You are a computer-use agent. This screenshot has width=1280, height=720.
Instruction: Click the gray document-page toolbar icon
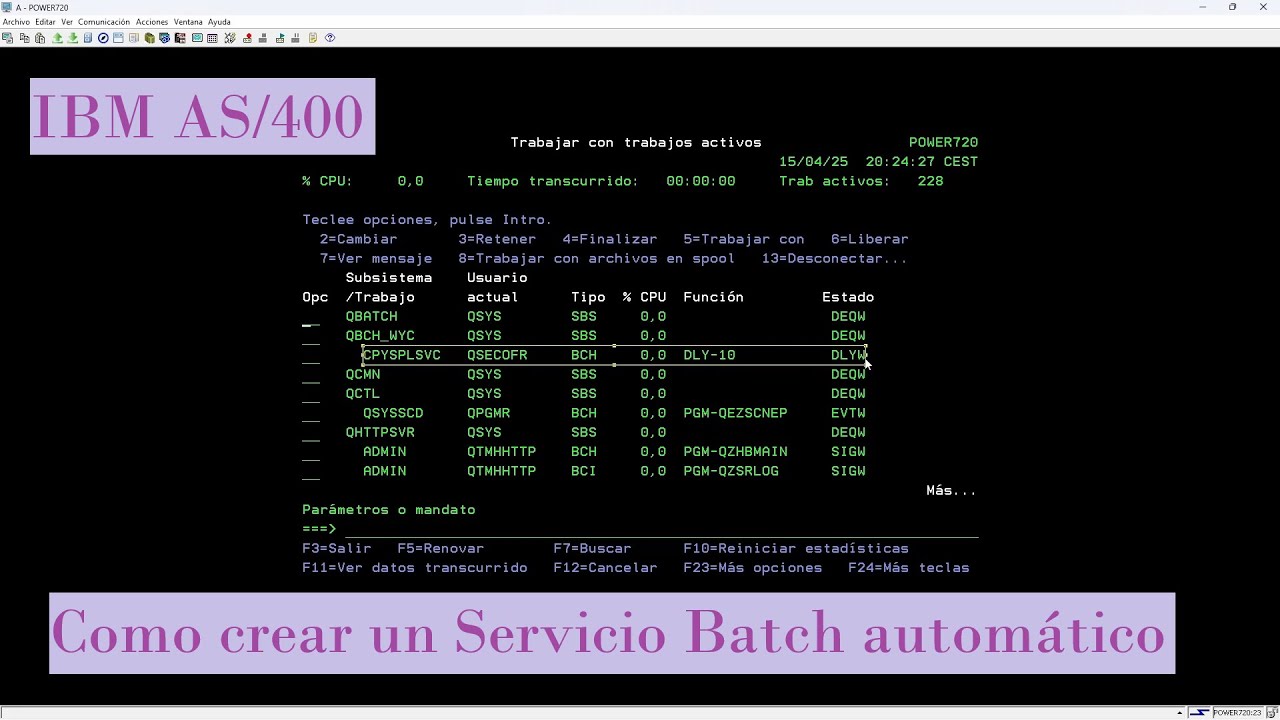[134, 38]
